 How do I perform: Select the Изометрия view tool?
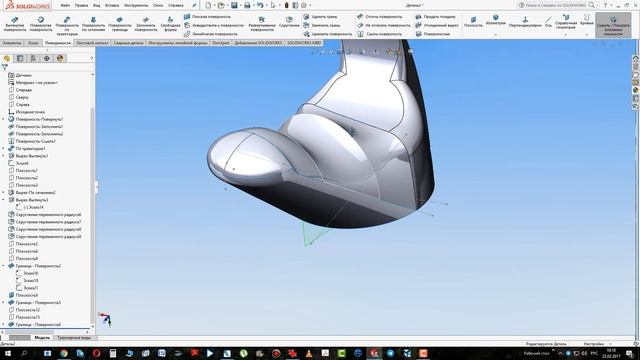point(496,20)
